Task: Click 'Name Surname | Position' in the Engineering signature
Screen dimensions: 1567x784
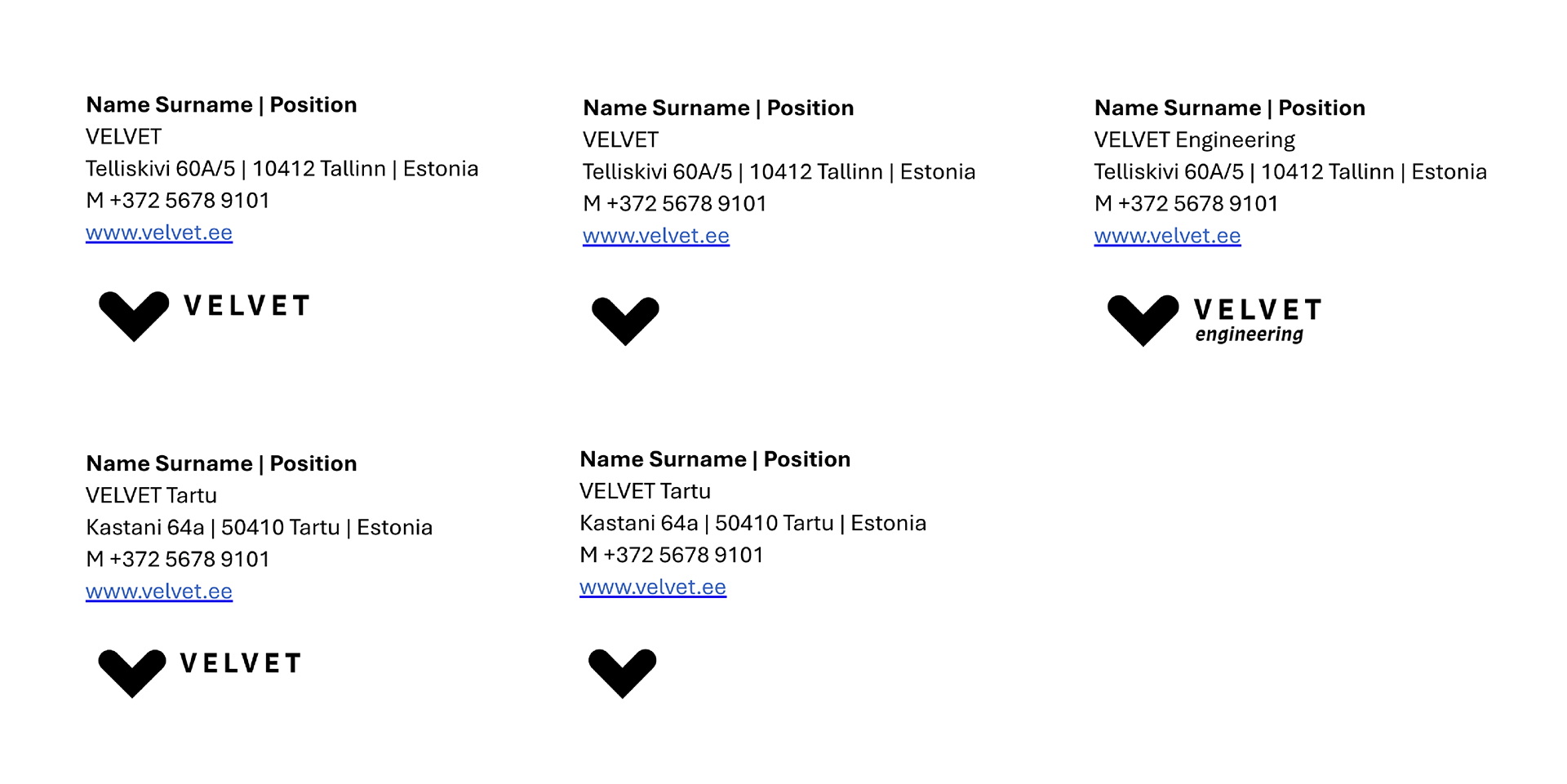Action: pos(1229,109)
